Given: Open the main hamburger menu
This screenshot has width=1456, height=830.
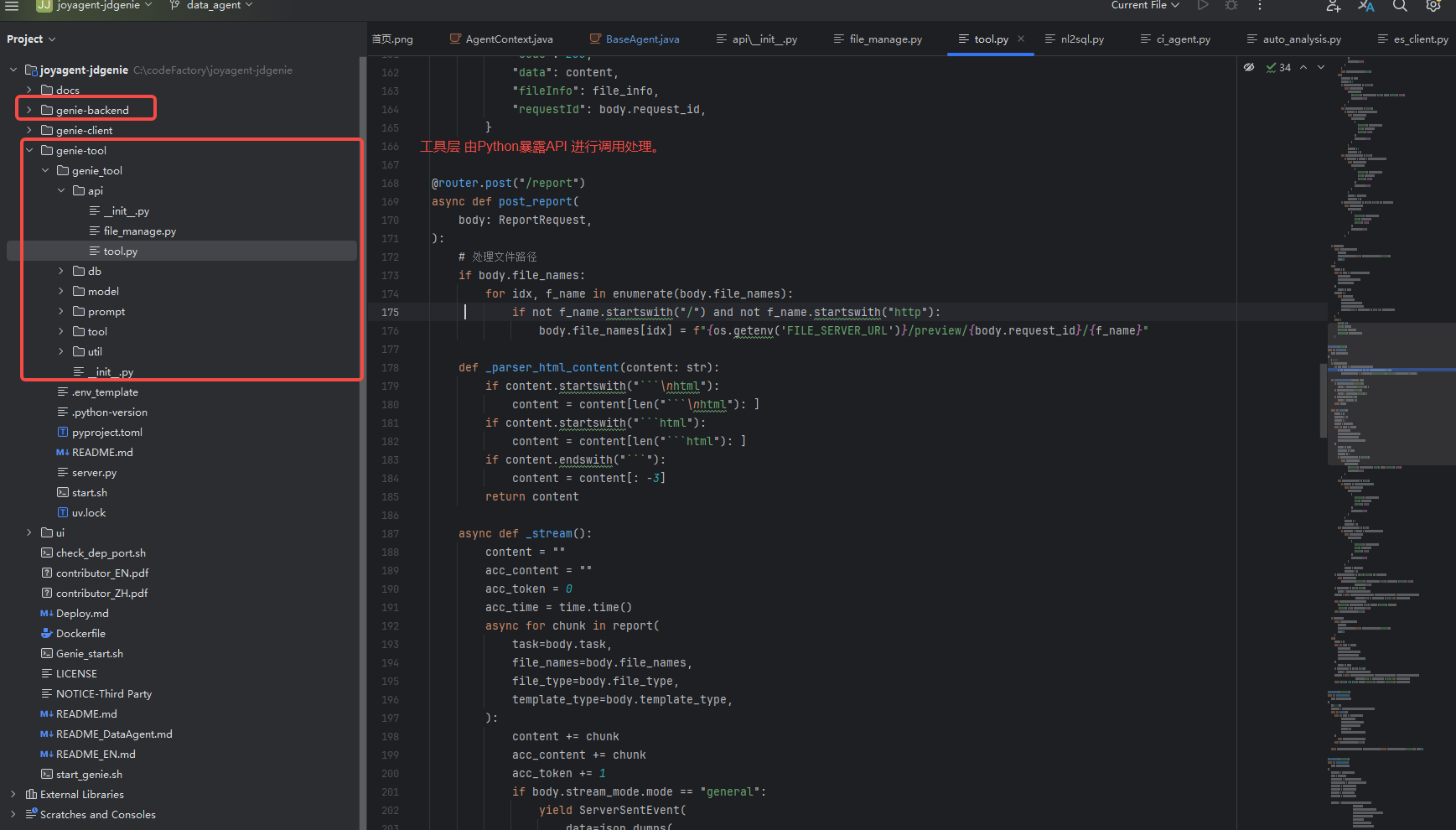Looking at the screenshot, I should (12, 5).
